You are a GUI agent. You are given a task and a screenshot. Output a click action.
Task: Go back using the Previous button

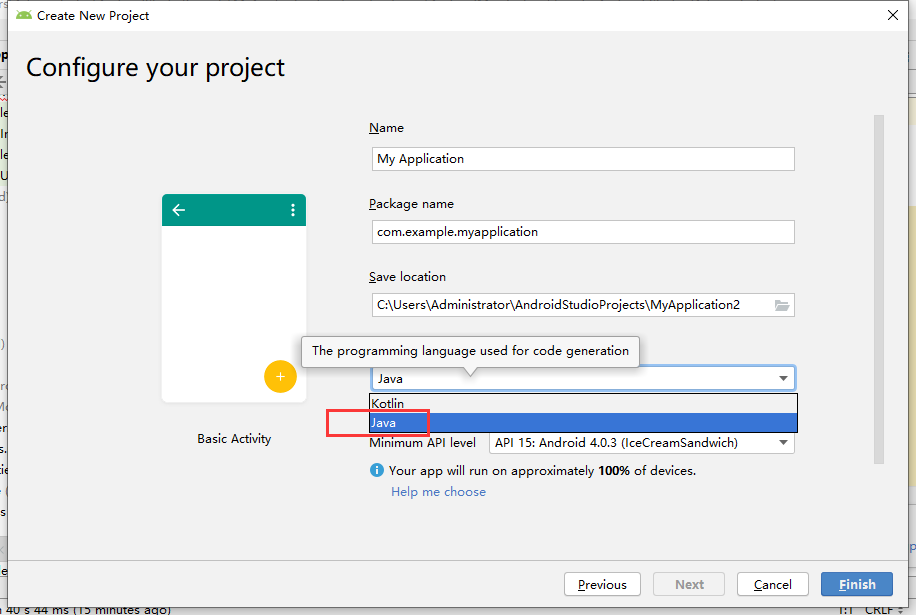pos(602,584)
